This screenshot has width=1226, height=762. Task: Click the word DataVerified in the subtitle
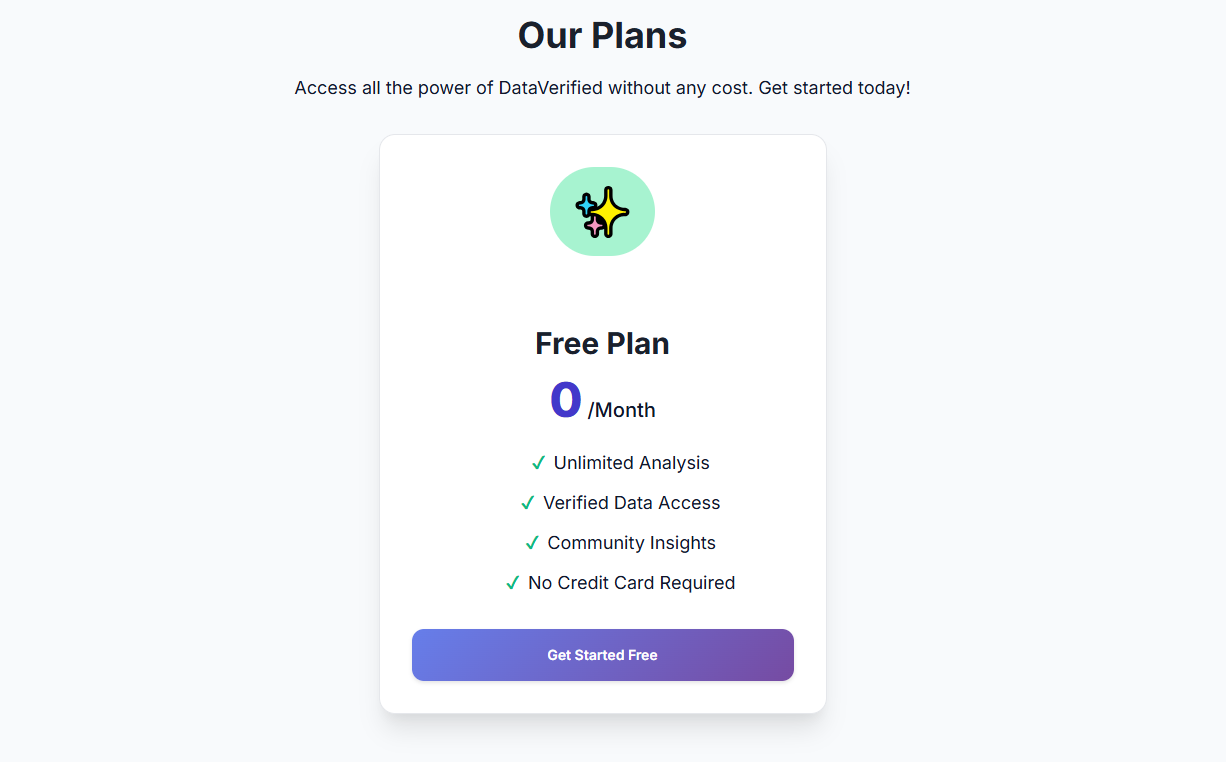click(x=550, y=88)
